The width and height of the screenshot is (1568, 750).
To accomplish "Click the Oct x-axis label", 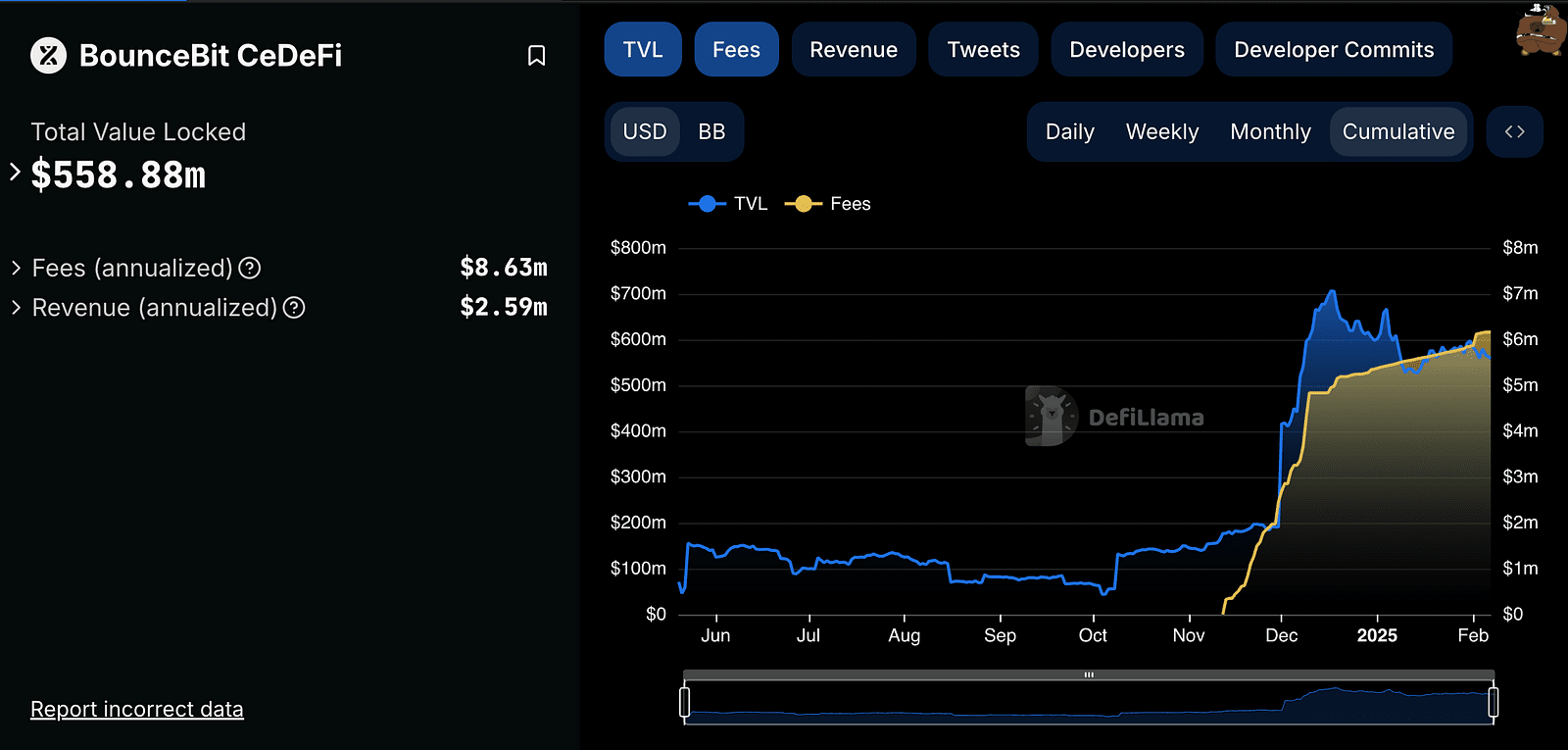I will pos(1093,635).
